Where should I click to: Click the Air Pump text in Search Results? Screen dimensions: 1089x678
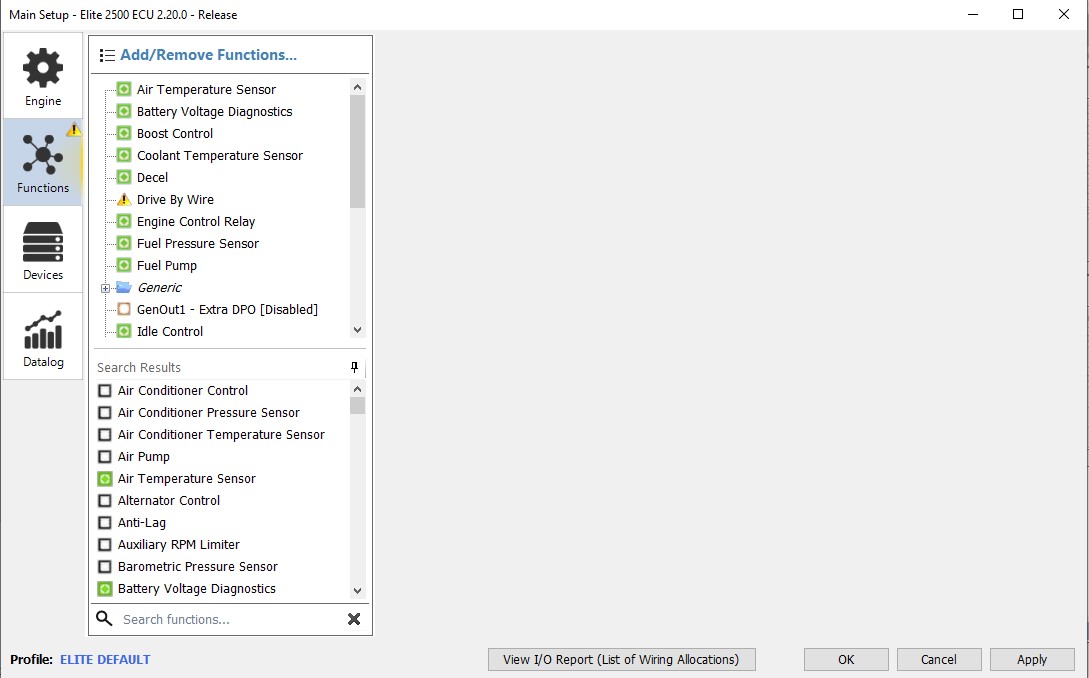144,456
